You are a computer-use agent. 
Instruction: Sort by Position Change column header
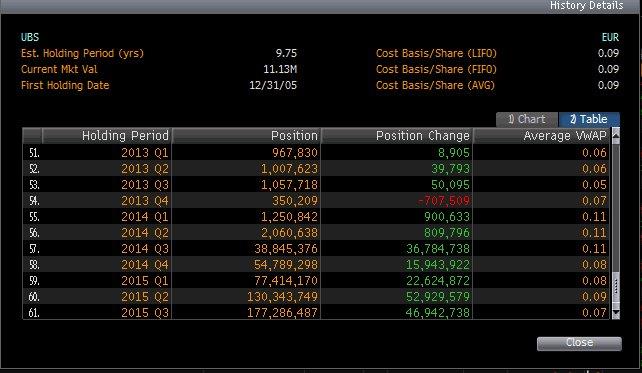[397, 136]
